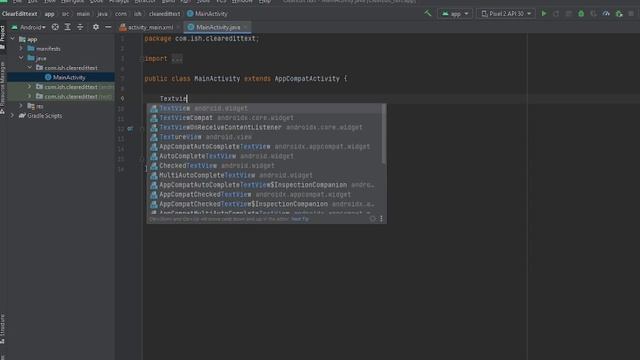
Task: Click the line 12 gutter marker icon
Action: 130,128
